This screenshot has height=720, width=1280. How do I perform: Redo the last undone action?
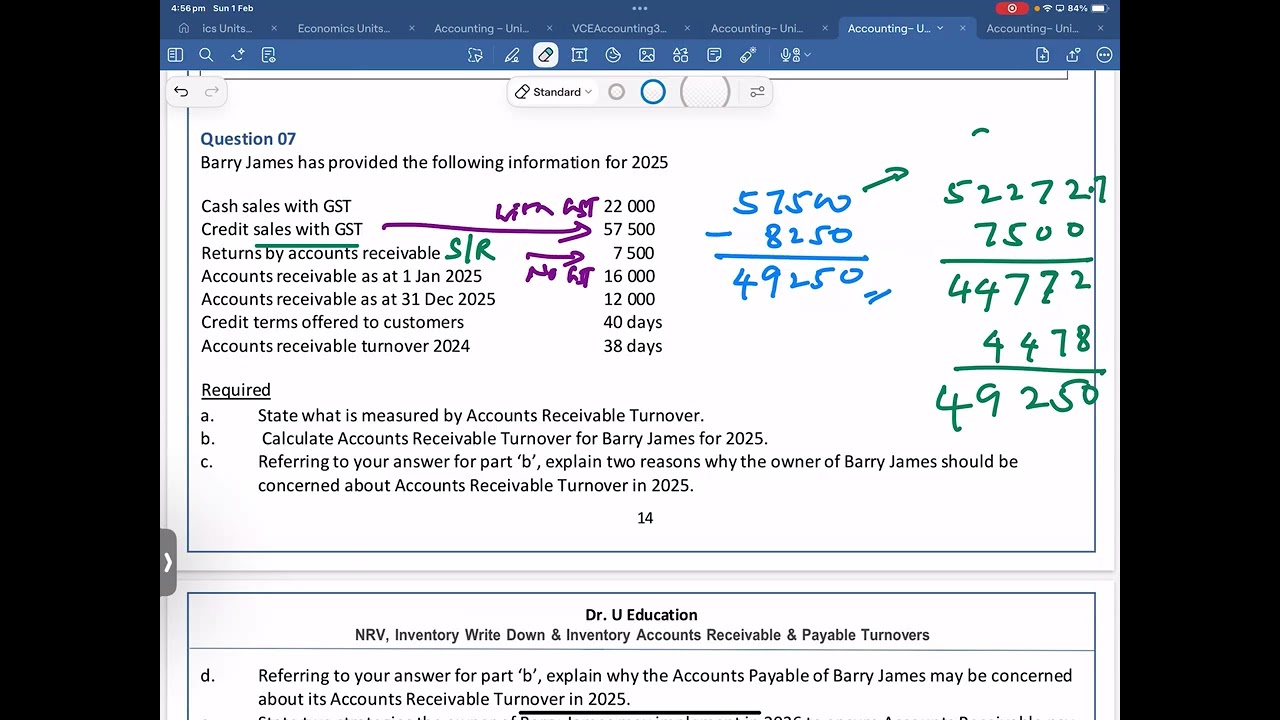(x=212, y=91)
